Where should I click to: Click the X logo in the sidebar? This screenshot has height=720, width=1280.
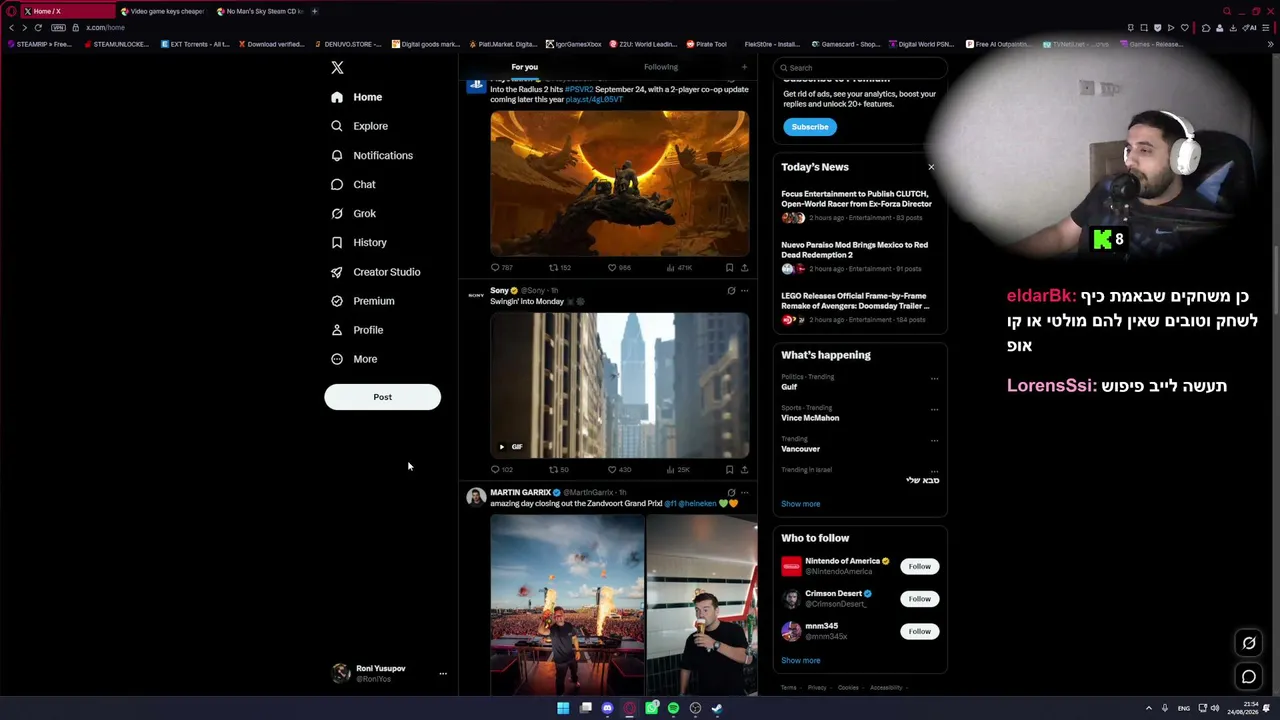click(337, 68)
